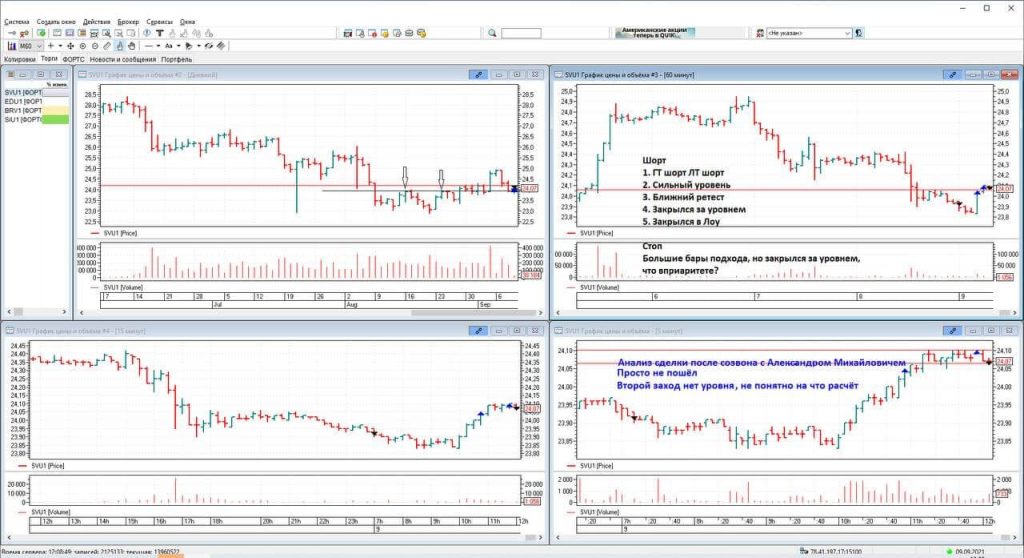Screen dimensions: 1024x558
Task: Click the person icon right of client dropdown
Action: 859,33
